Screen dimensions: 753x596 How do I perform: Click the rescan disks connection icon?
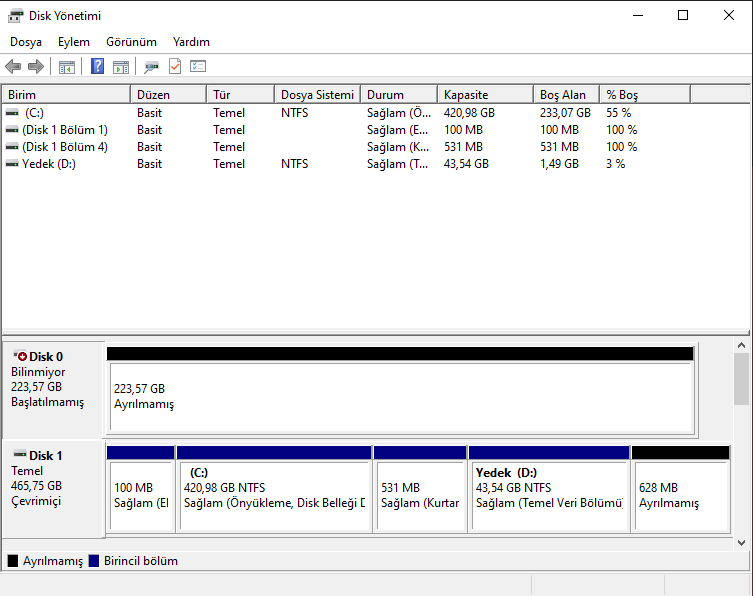coord(151,67)
